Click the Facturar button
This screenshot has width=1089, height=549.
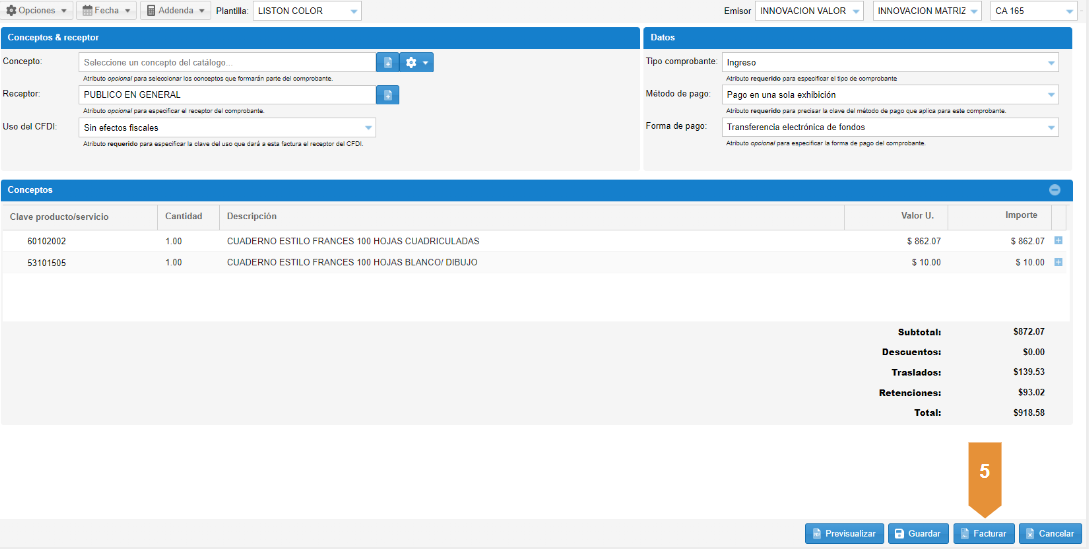983,534
